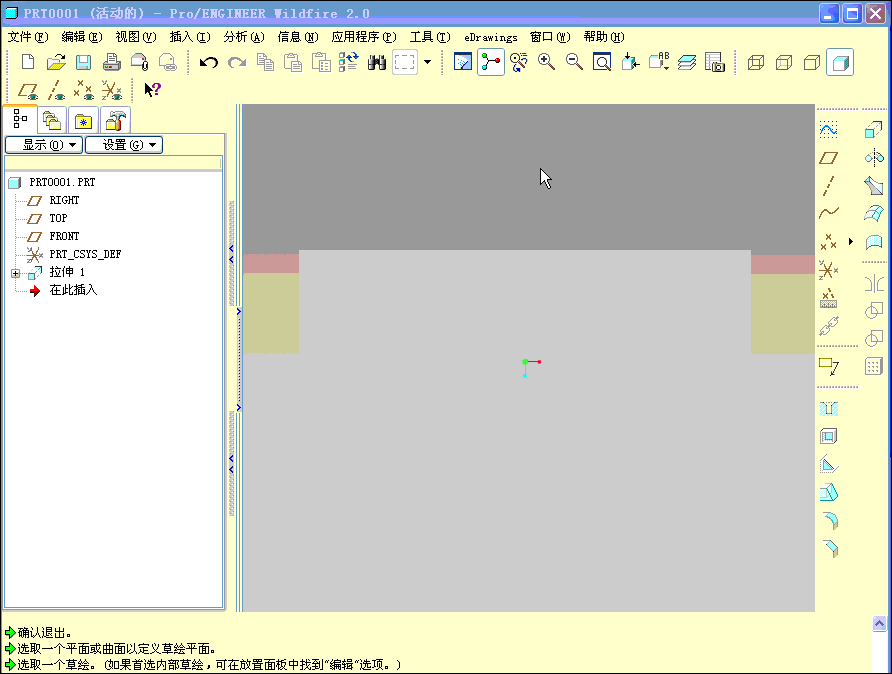Switch to the model tree tab
The width and height of the screenshot is (892, 674).
pyautogui.click(x=20, y=119)
